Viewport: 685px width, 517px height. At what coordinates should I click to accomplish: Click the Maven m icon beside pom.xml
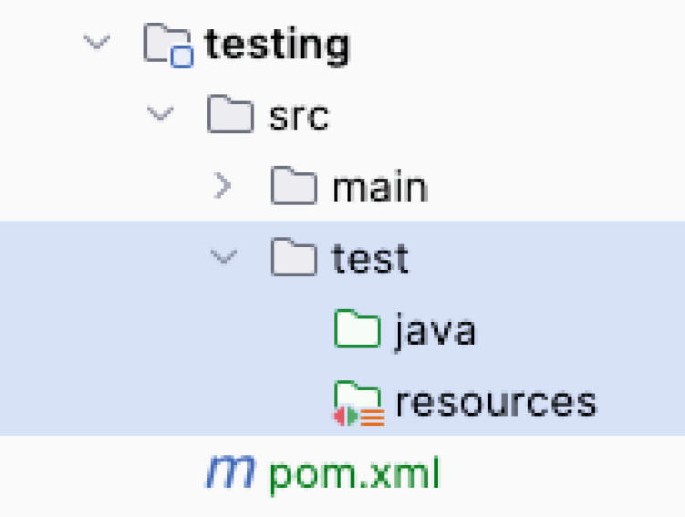point(230,472)
